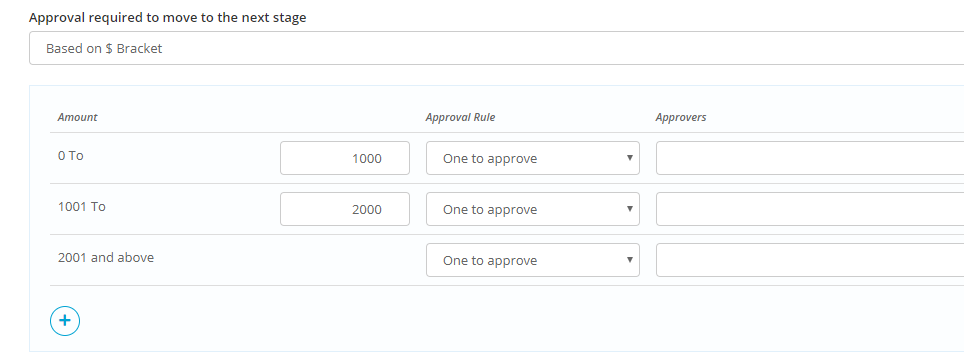Add a new bracket with the plus icon

(65, 321)
